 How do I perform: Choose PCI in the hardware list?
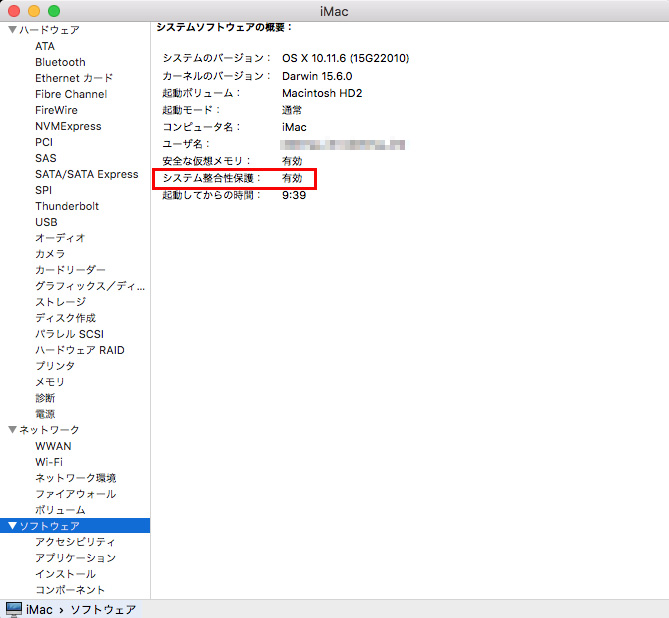click(44, 142)
